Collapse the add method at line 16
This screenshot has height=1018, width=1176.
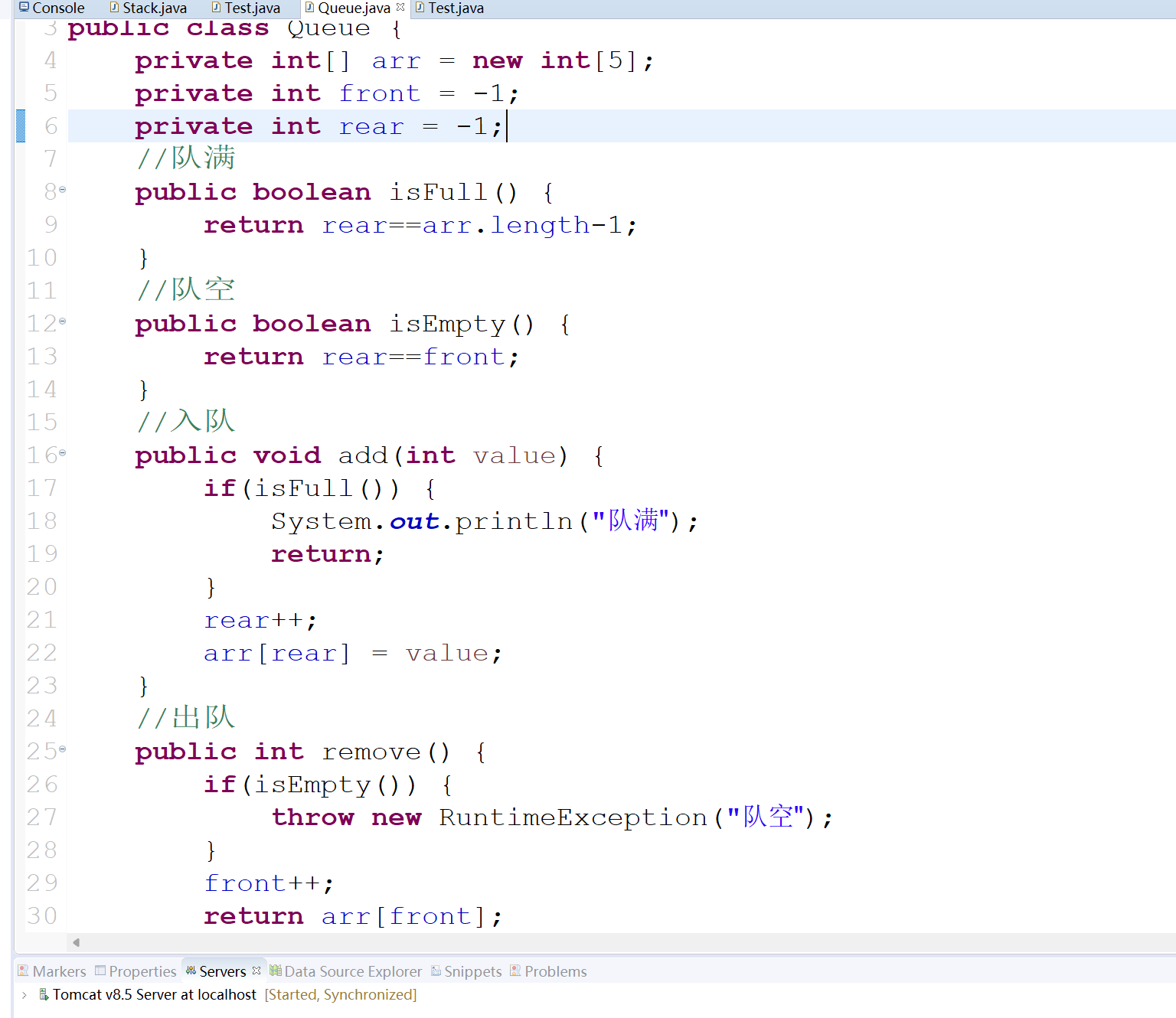coord(63,452)
